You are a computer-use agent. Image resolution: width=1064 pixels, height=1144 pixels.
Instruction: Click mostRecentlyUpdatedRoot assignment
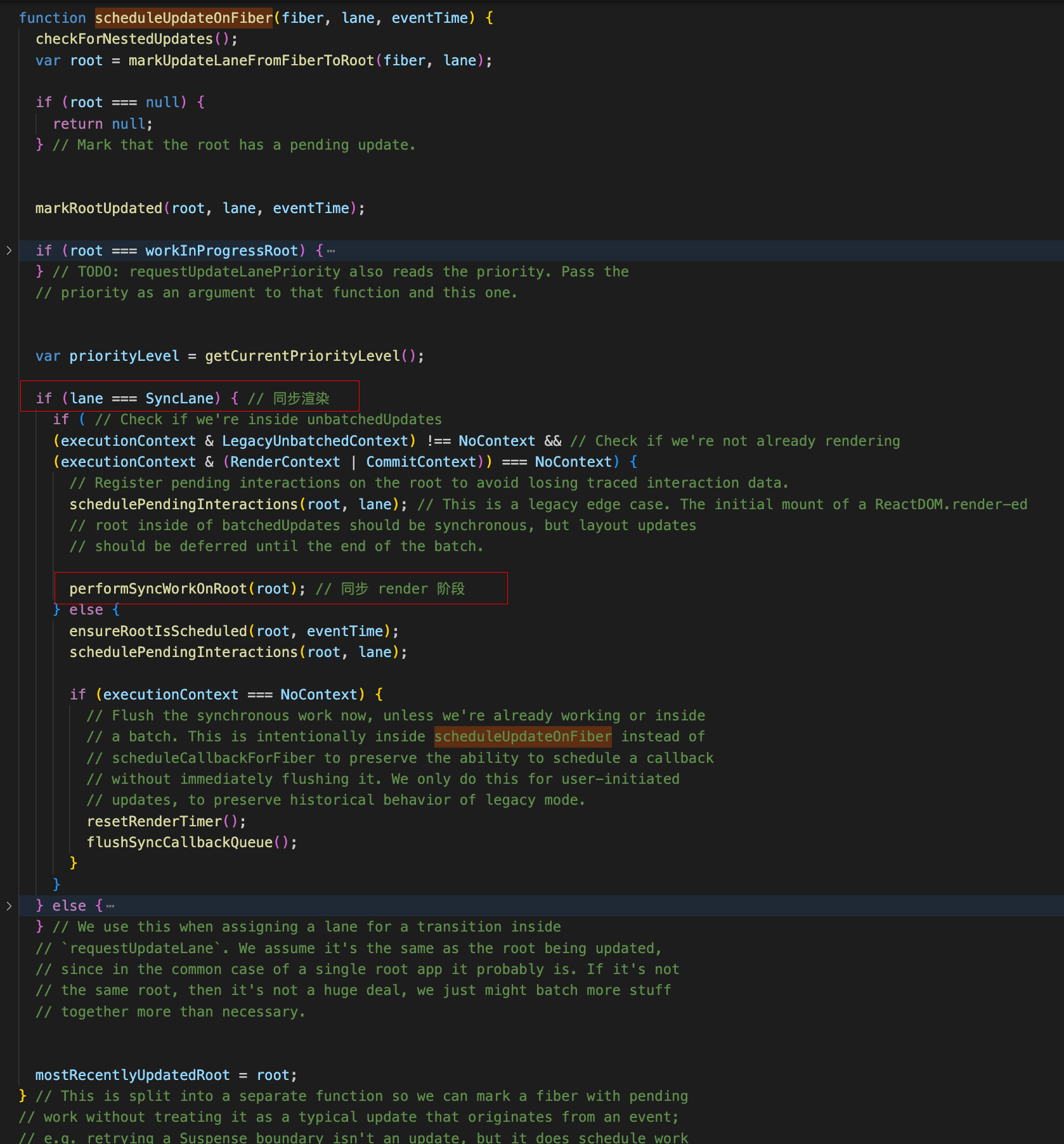166,1075
